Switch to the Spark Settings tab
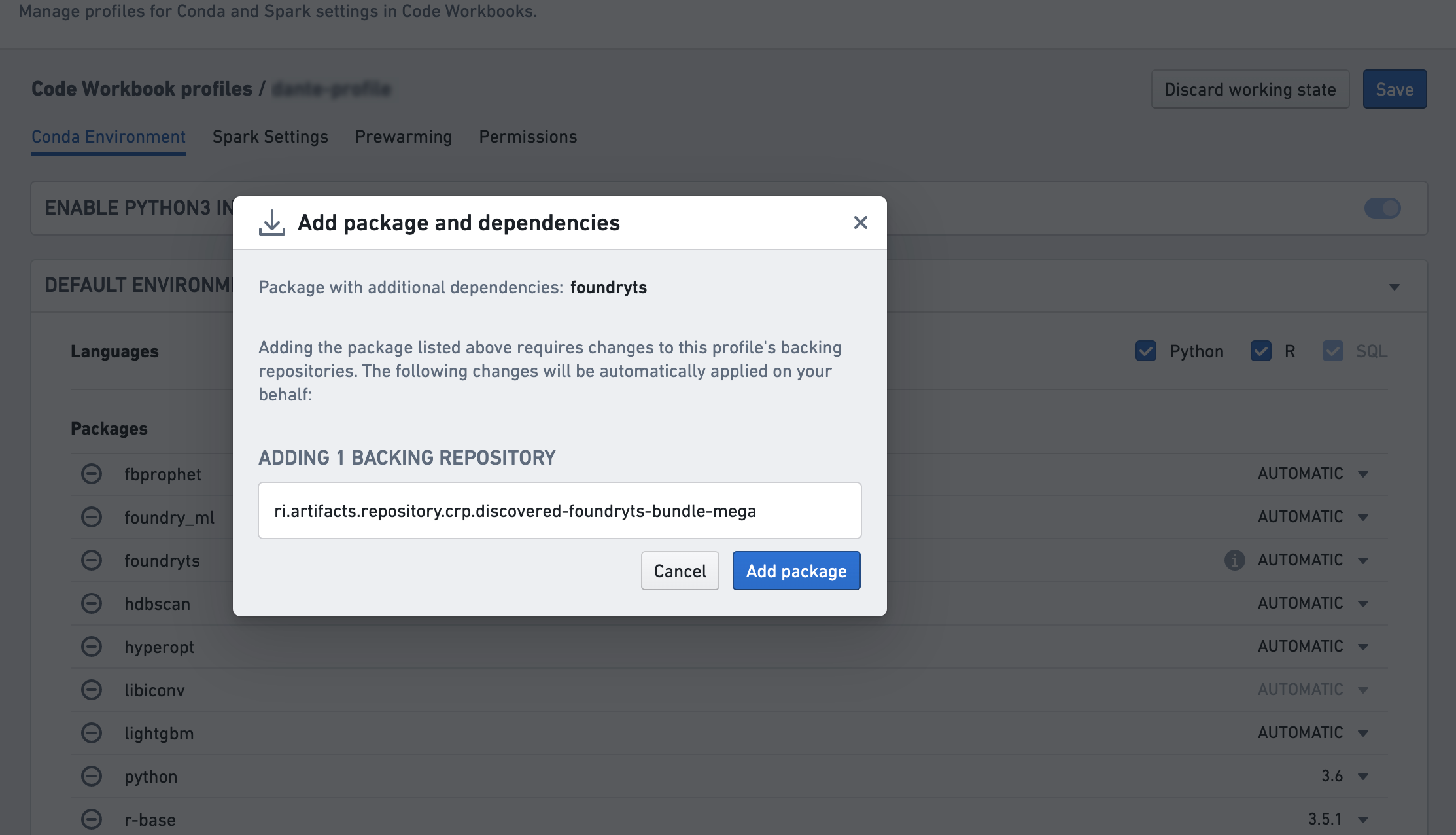Screen dimensions: 1456x835 point(269,136)
